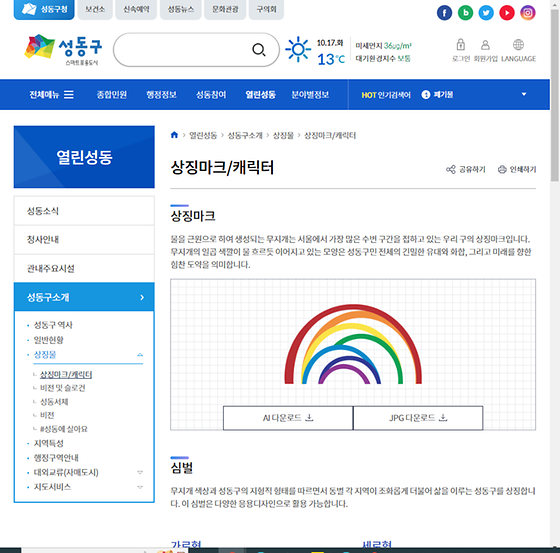Open the Facebook social icon

444,13
